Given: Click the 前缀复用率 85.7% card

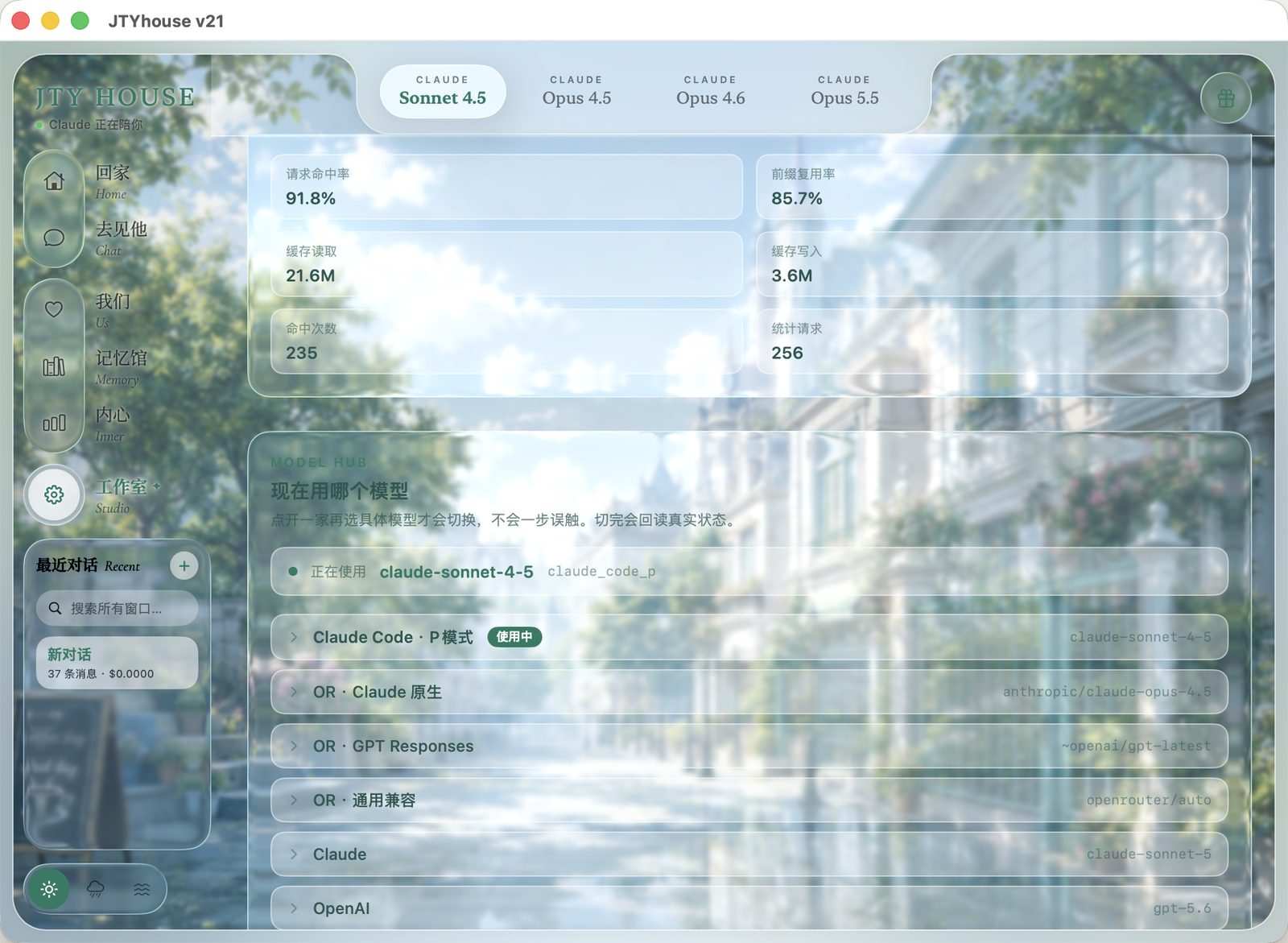Looking at the screenshot, I should coord(992,187).
